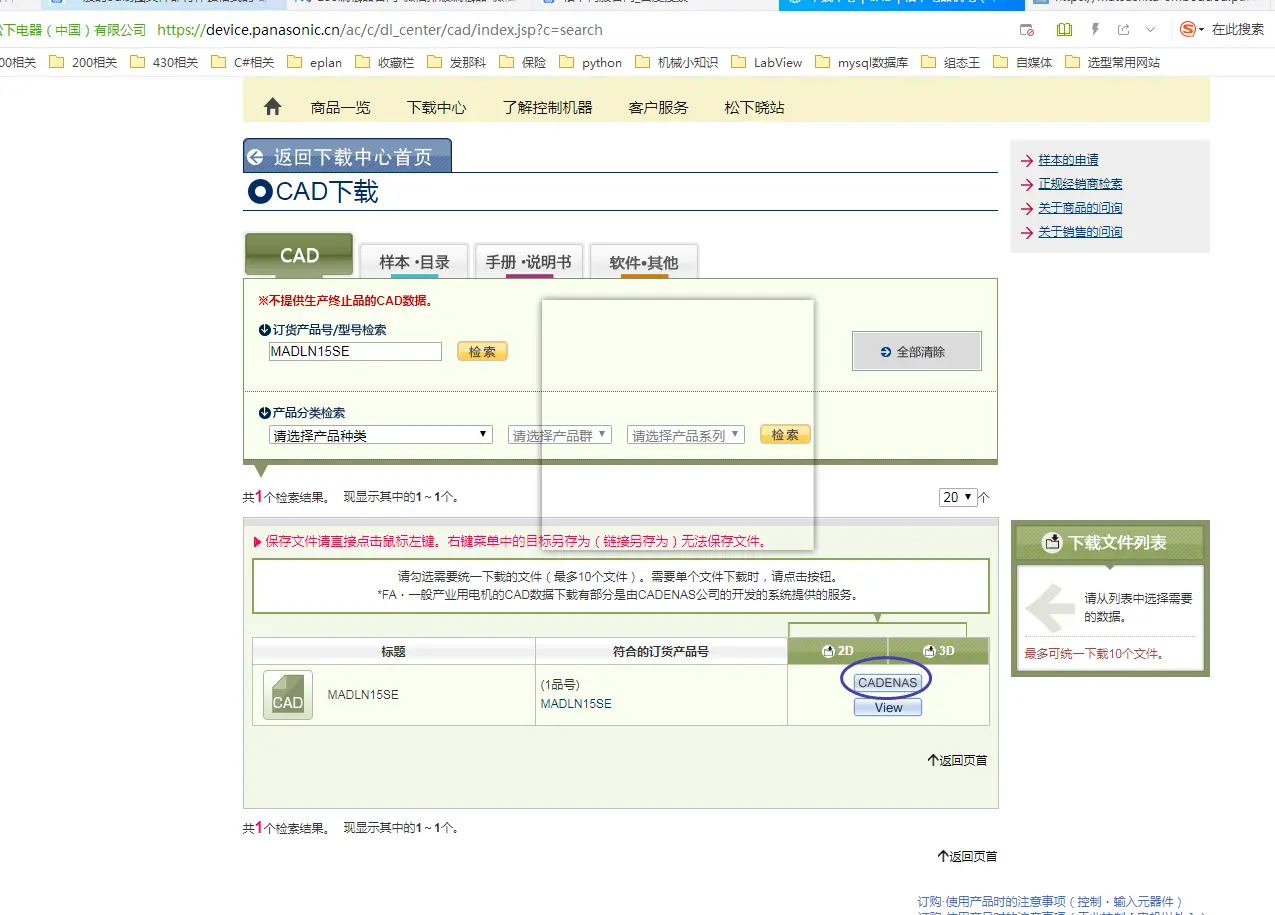Open the 430相关 bookmark folder
1275x915 pixels.
pos(163,62)
